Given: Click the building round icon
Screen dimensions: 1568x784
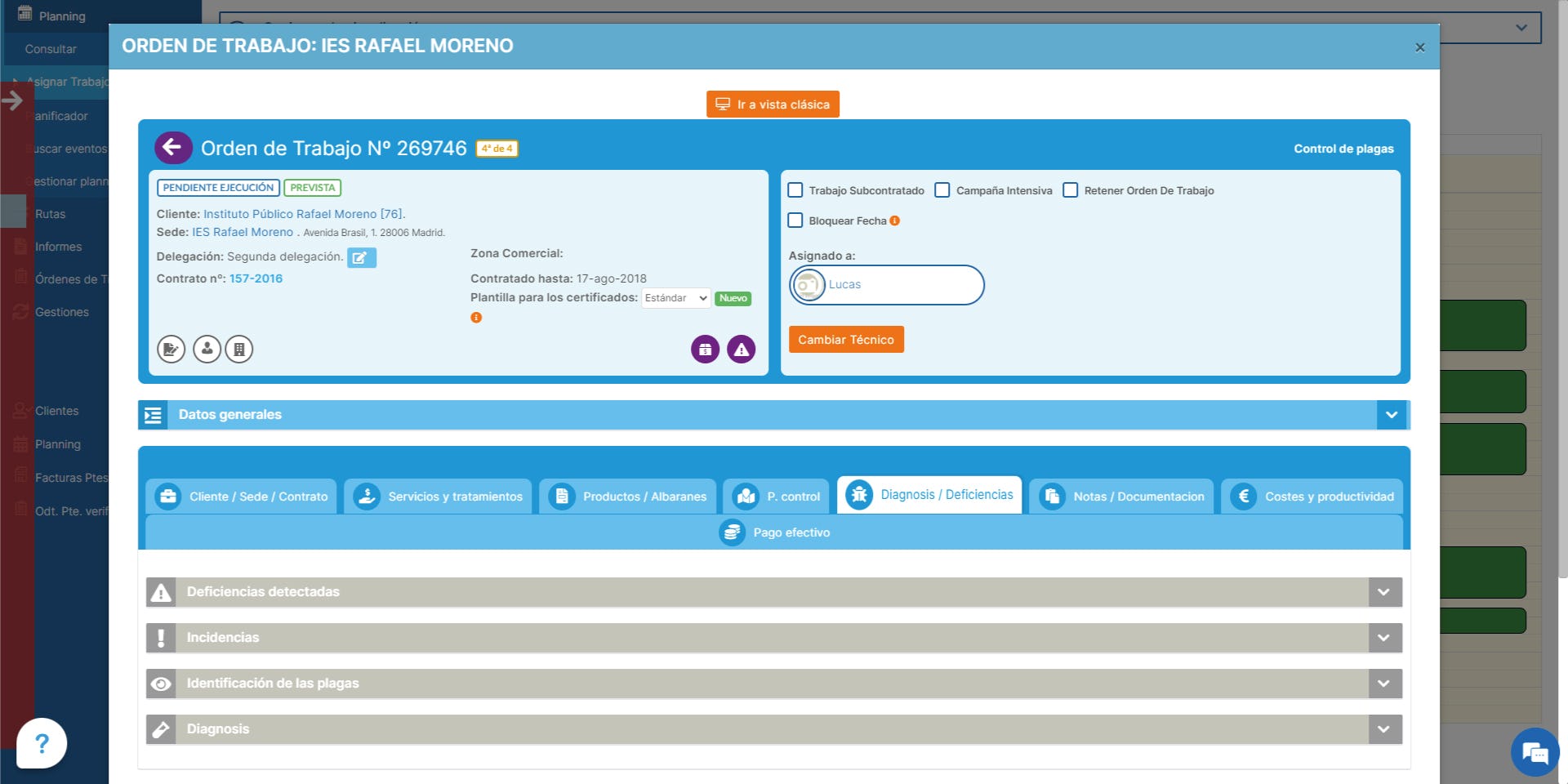Looking at the screenshot, I should pos(239,350).
